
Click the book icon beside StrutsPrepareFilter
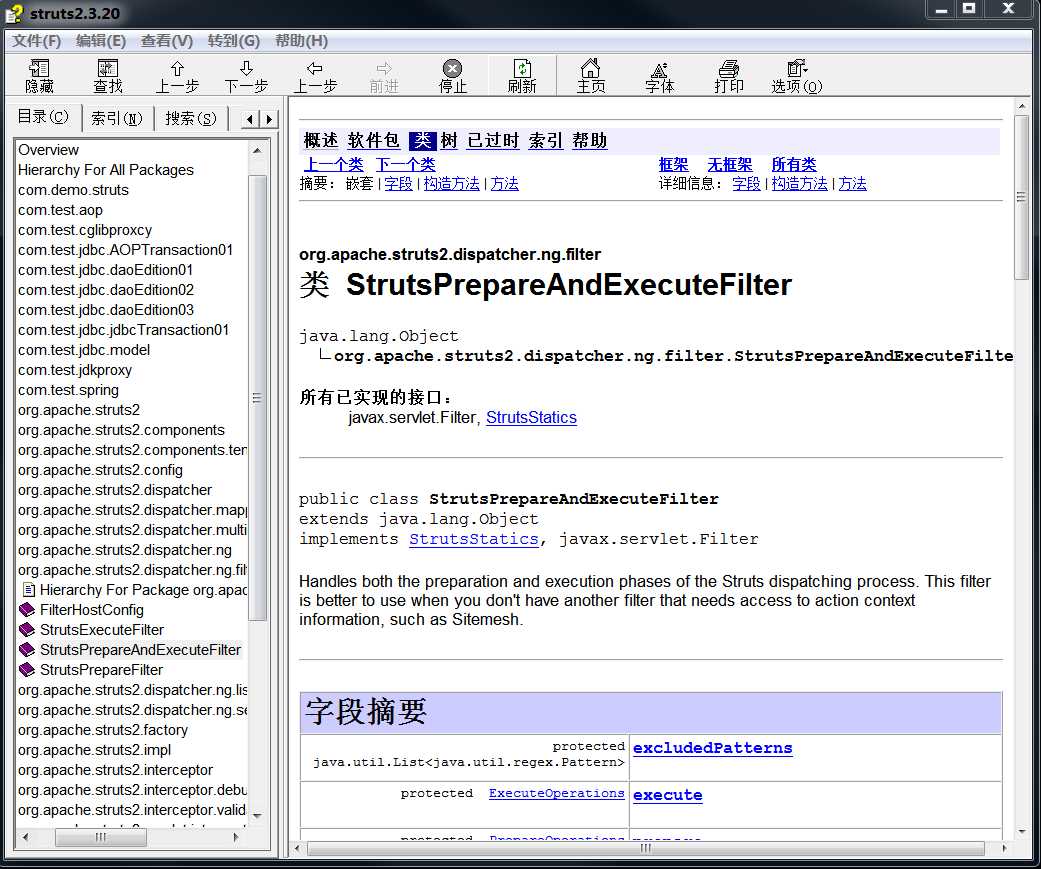(x=27, y=669)
